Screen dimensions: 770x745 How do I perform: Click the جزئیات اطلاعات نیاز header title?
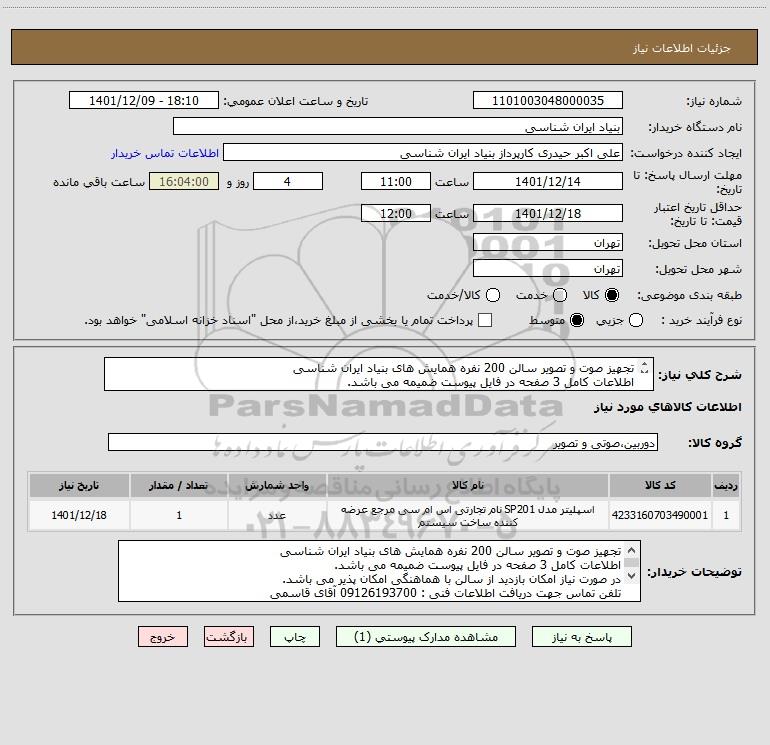pos(682,48)
